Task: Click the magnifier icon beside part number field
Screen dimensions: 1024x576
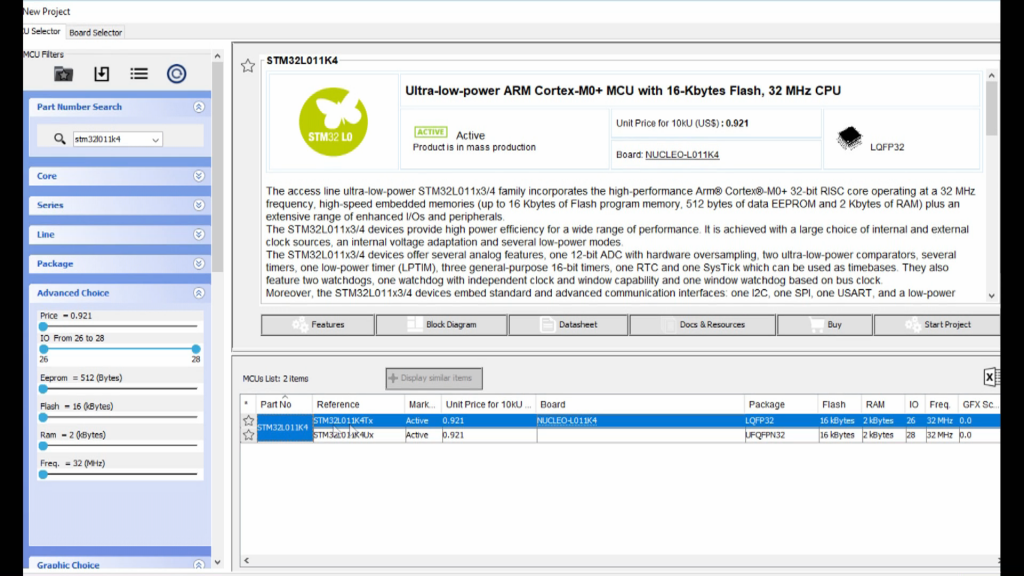Action: coord(60,139)
